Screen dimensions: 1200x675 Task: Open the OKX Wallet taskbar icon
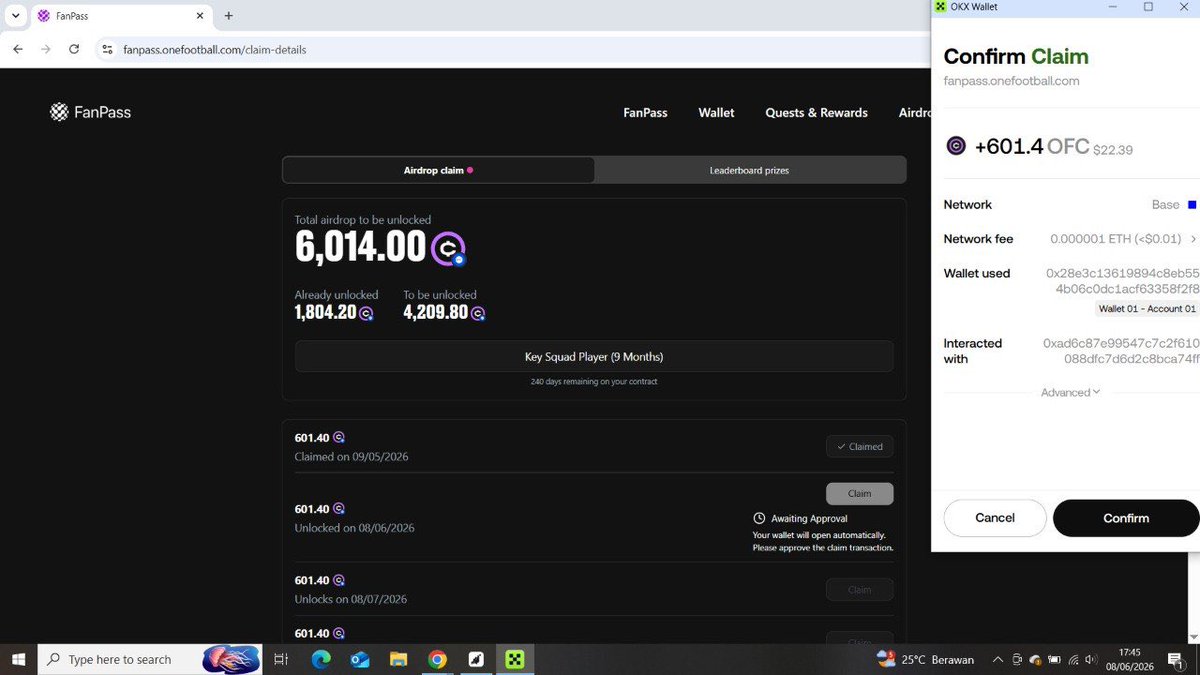click(515, 659)
